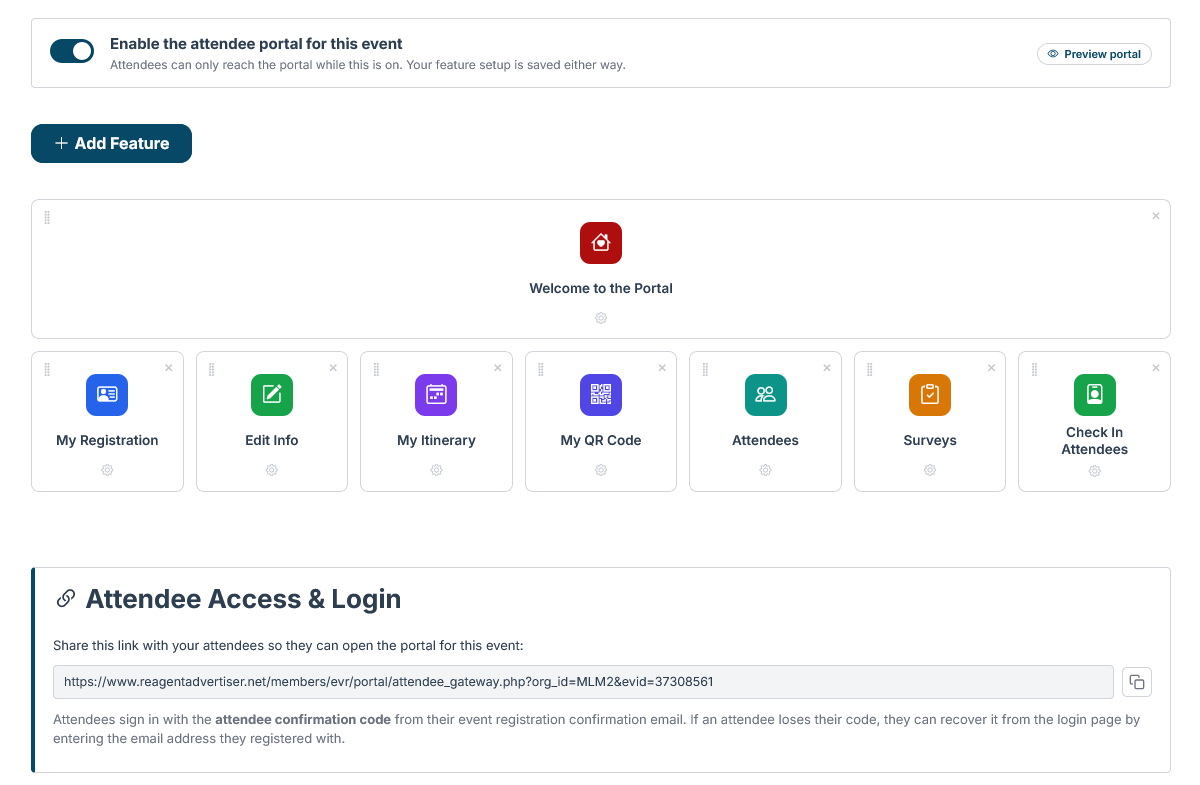1200x785 pixels.
Task: Open settings gear on Edit Info tile
Action: coord(272,470)
